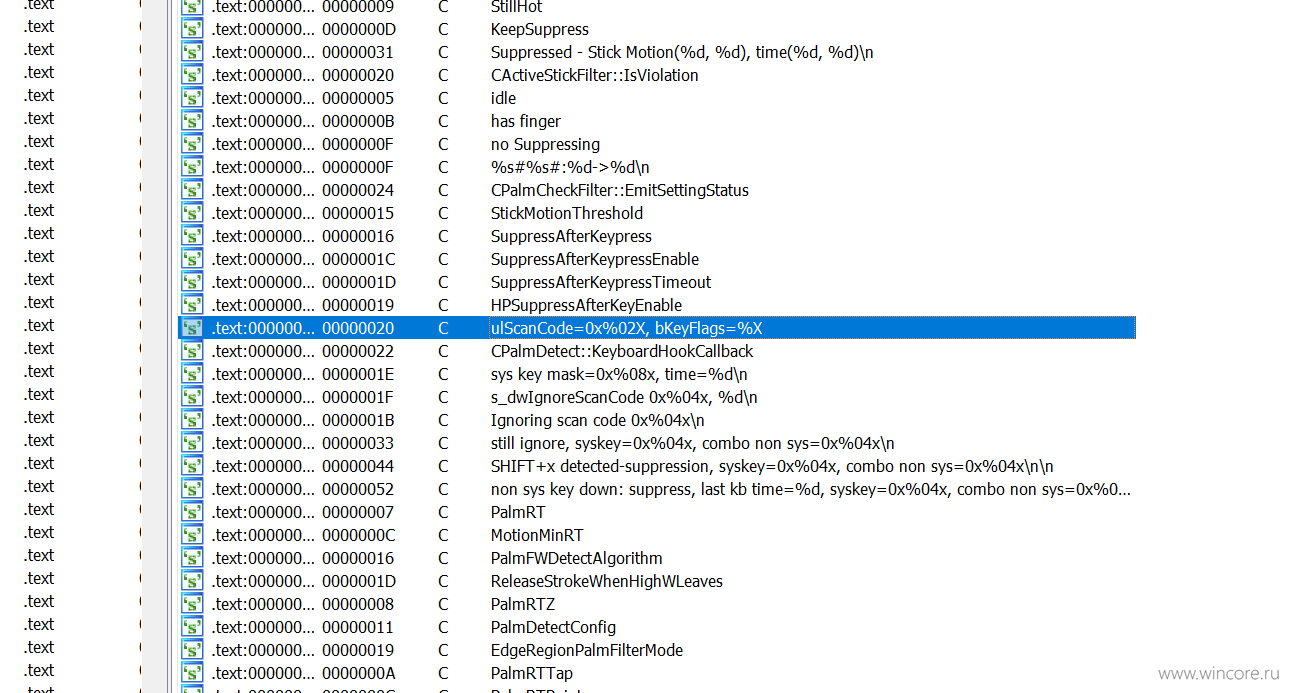Click the icon beside SHIFT+x detected-suppression

(191, 466)
